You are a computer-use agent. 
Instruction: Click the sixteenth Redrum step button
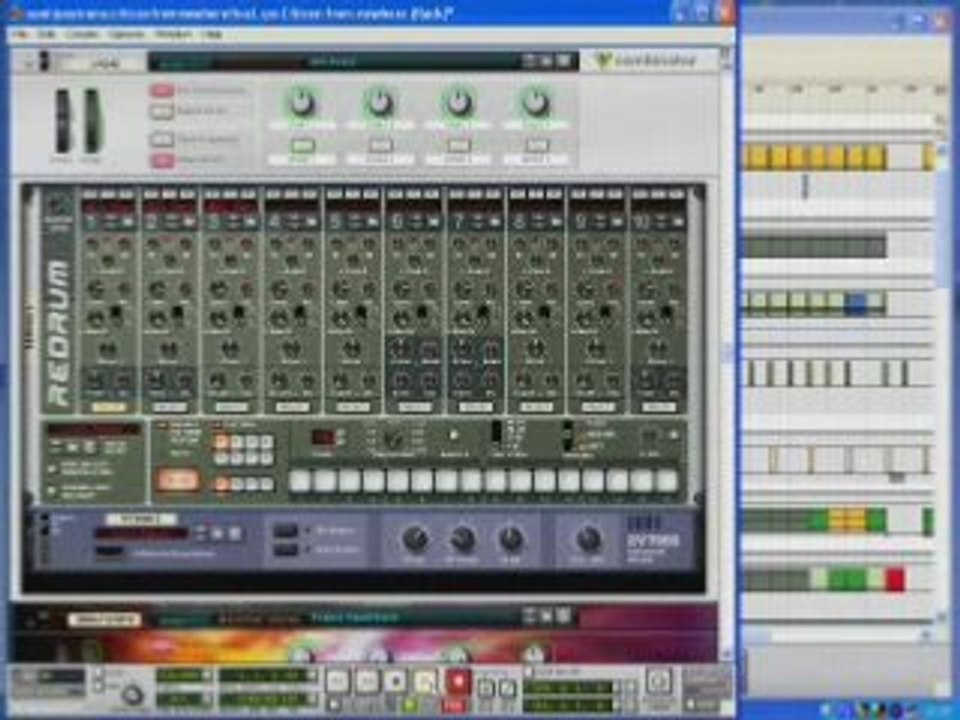tap(666, 481)
